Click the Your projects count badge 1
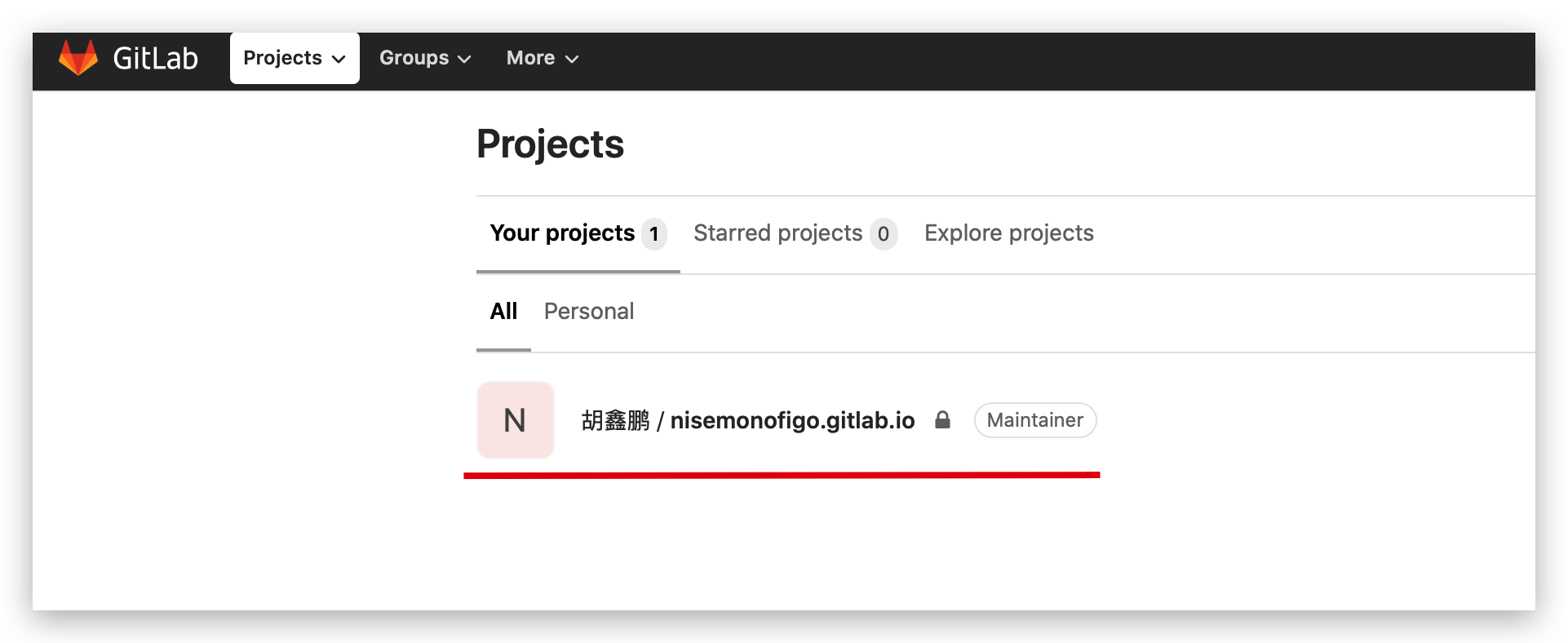This screenshot has height=643, width=1568. point(654,234)
